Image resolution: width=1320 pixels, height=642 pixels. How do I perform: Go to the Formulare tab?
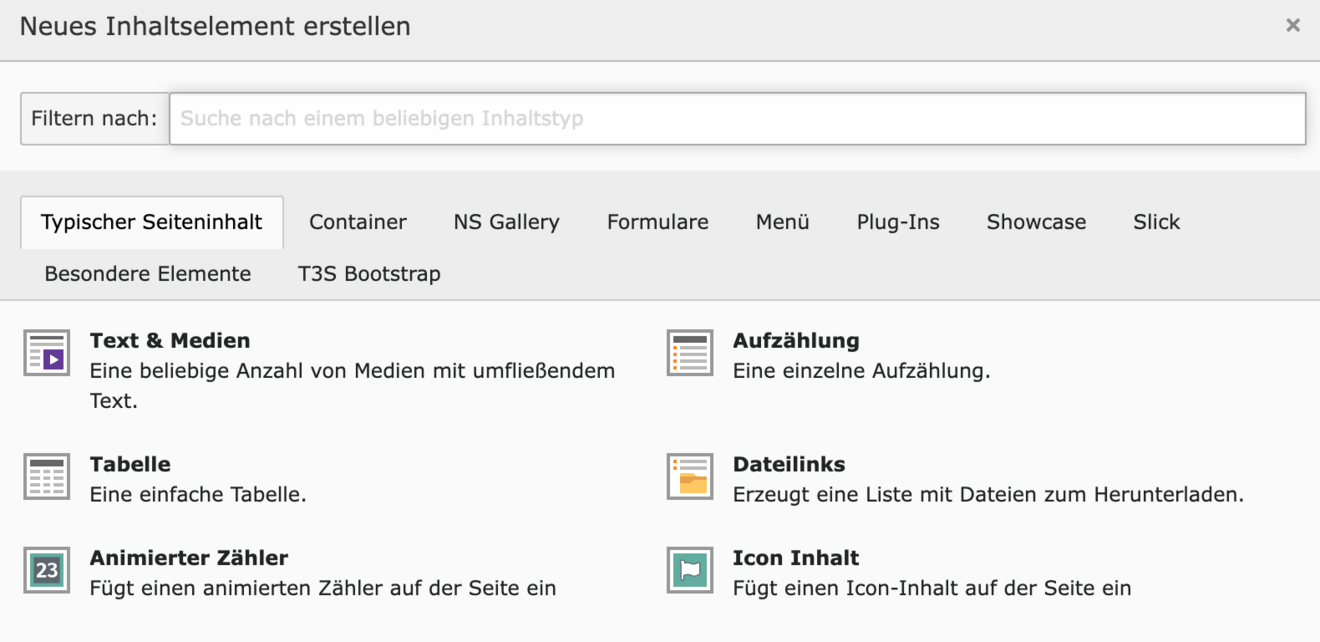657,222
